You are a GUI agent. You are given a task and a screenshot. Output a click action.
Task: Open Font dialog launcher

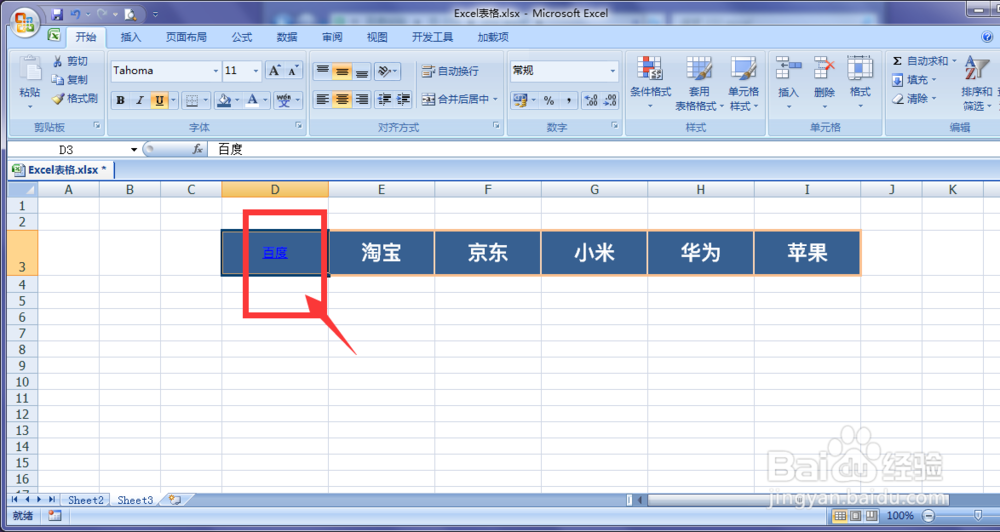point(298,126)
